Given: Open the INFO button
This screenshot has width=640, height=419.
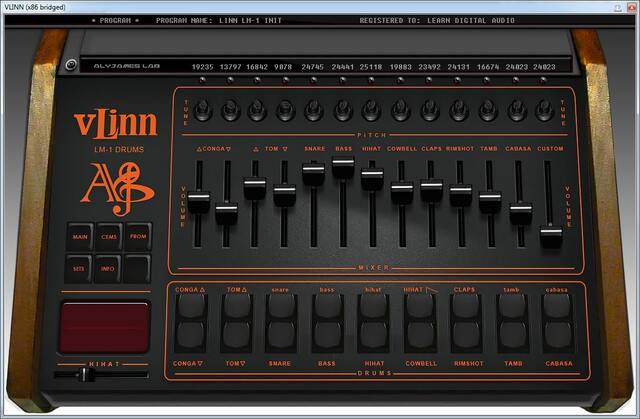Looking at the screenshot, I should tap(109, 268).
